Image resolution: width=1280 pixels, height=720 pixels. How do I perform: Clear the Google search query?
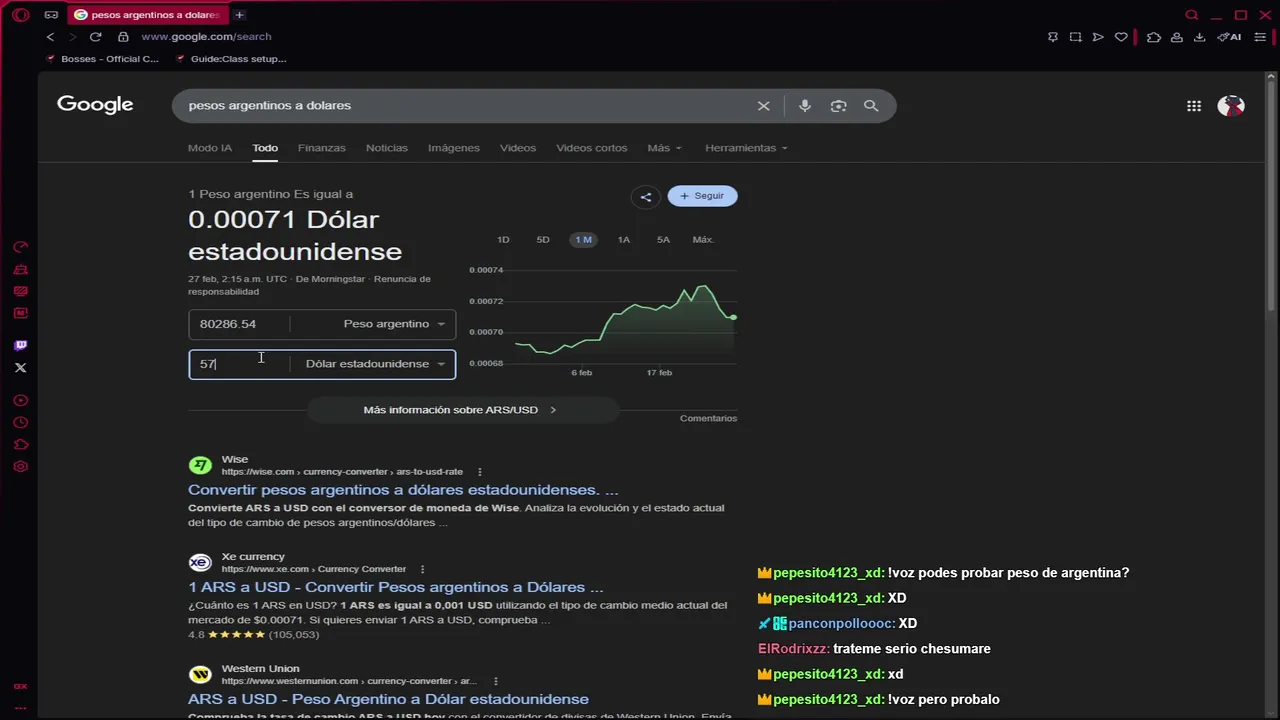point(764,106)
